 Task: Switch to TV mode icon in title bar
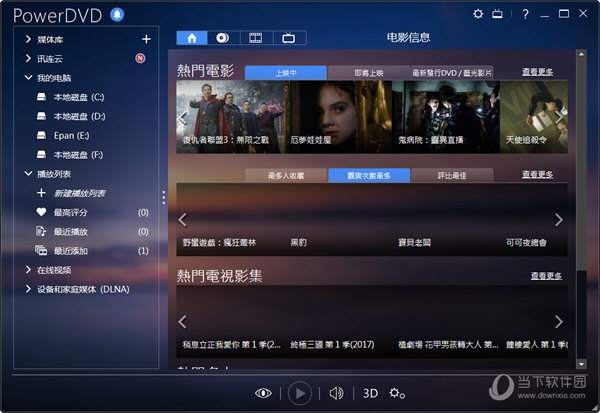(x=497, y=14)
